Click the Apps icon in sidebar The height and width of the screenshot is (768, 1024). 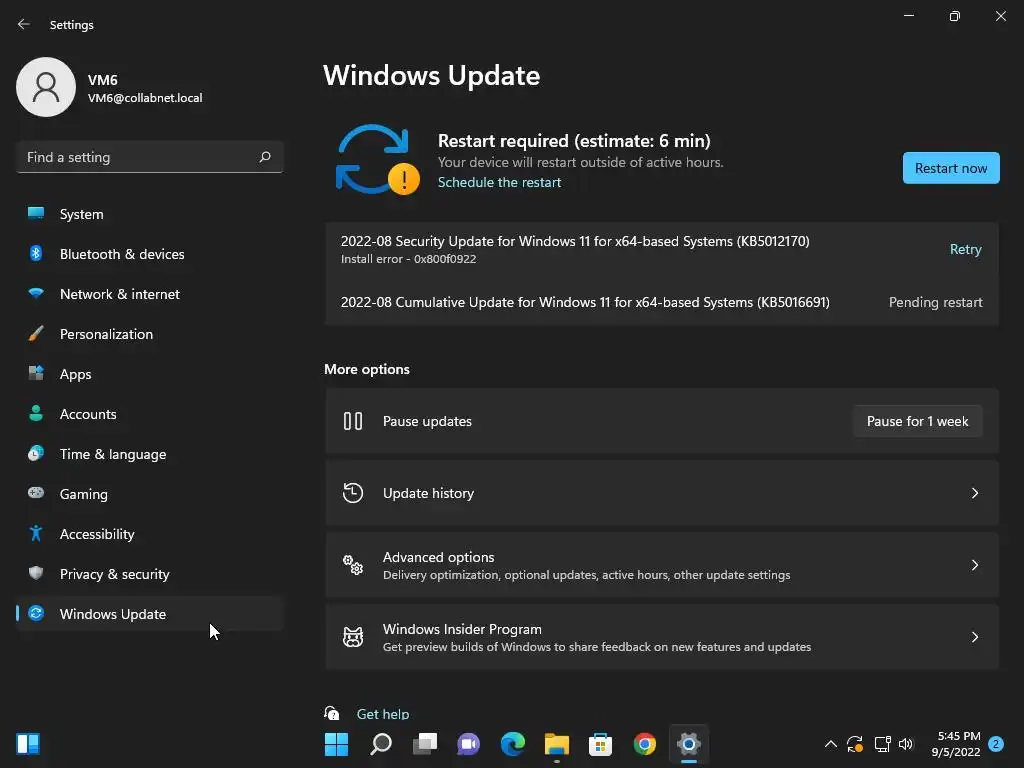click(36, 374)
